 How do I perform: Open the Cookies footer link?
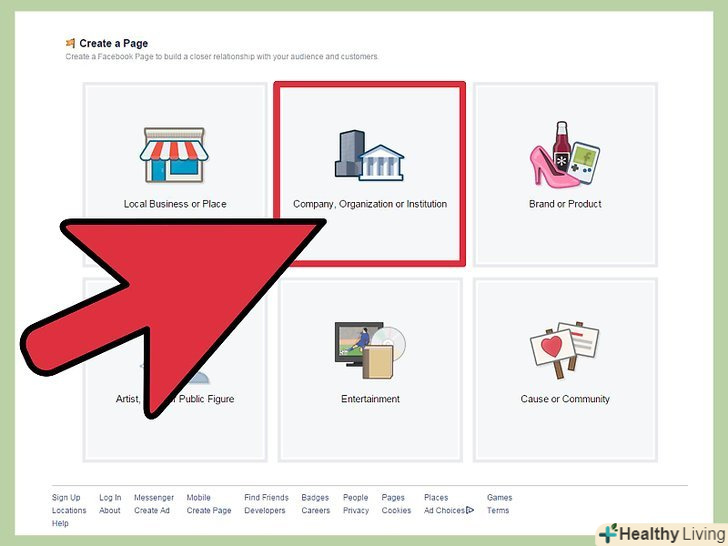click(x=396, y=510)
